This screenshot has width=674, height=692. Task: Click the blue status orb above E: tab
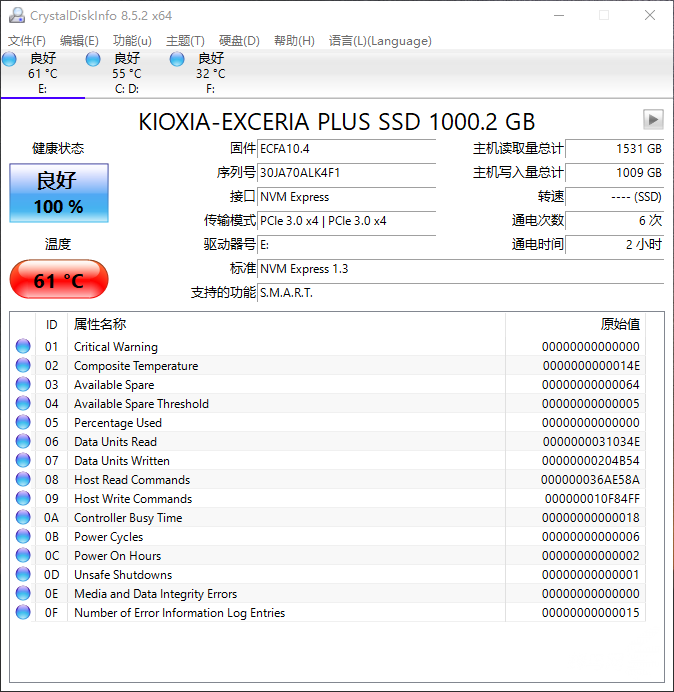(9, 59)
